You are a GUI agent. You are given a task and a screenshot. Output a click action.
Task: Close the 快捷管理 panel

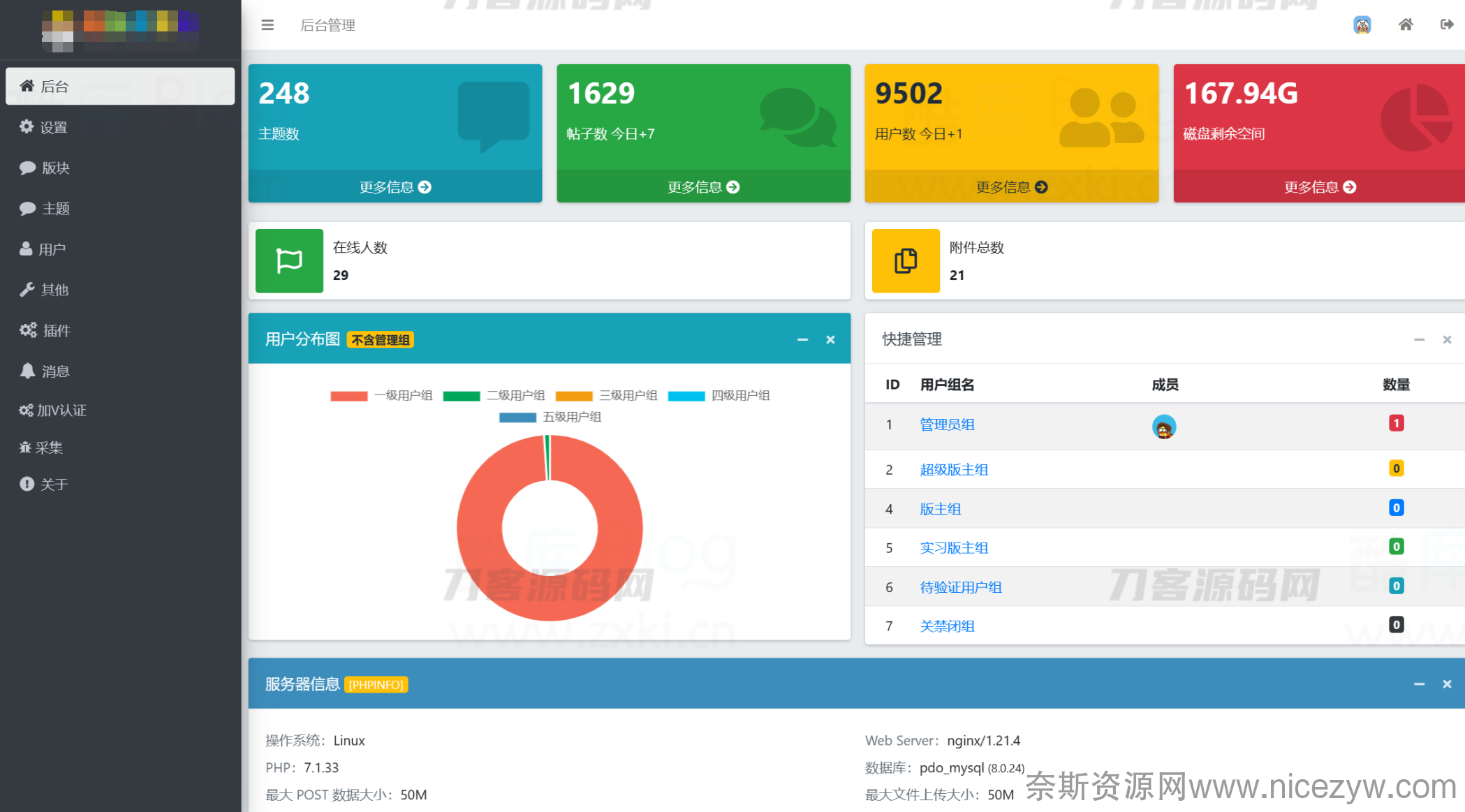pyautogui.click(x=1447, y=339)
